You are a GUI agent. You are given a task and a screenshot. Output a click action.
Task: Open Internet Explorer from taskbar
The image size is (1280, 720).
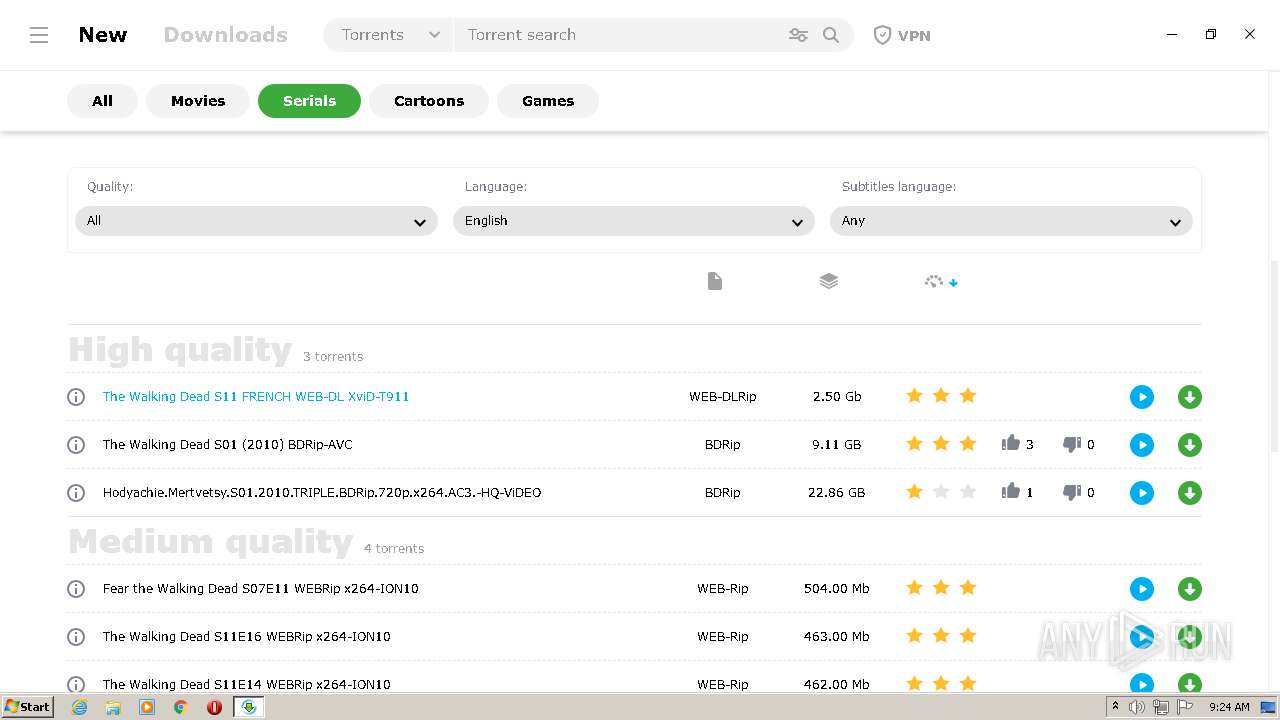pos(80,707)
